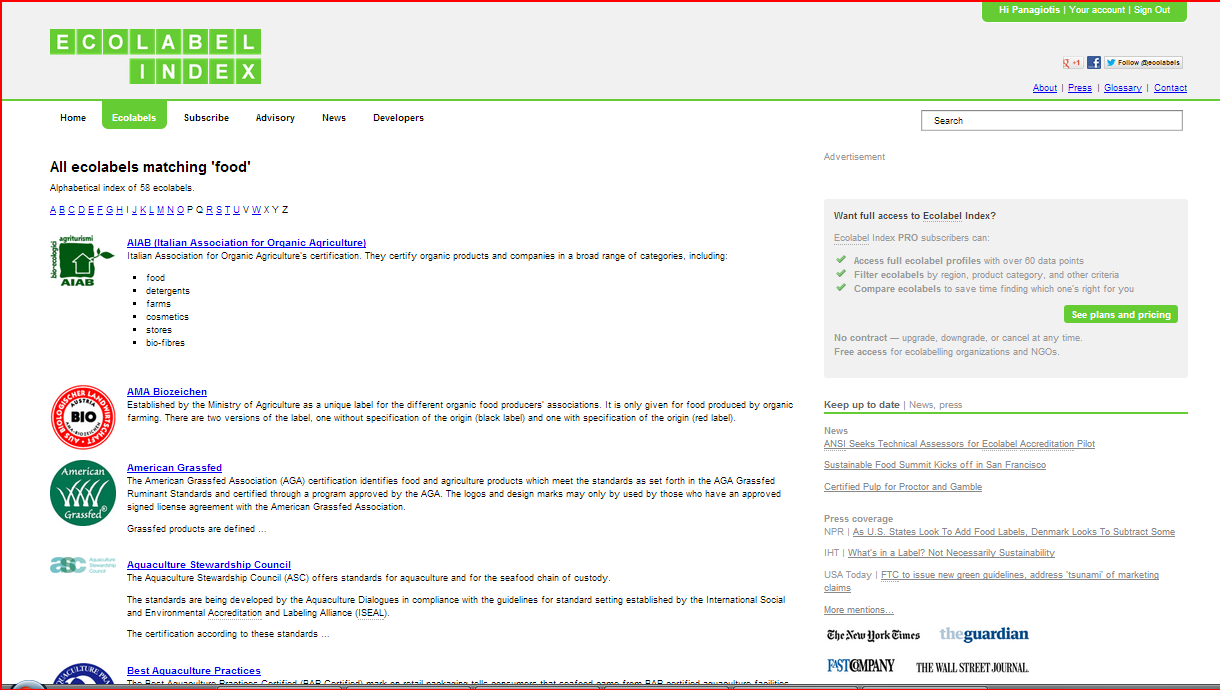Jump to letter G in index
Screen dimensions: 1220x690
click(x=110, y=210)
